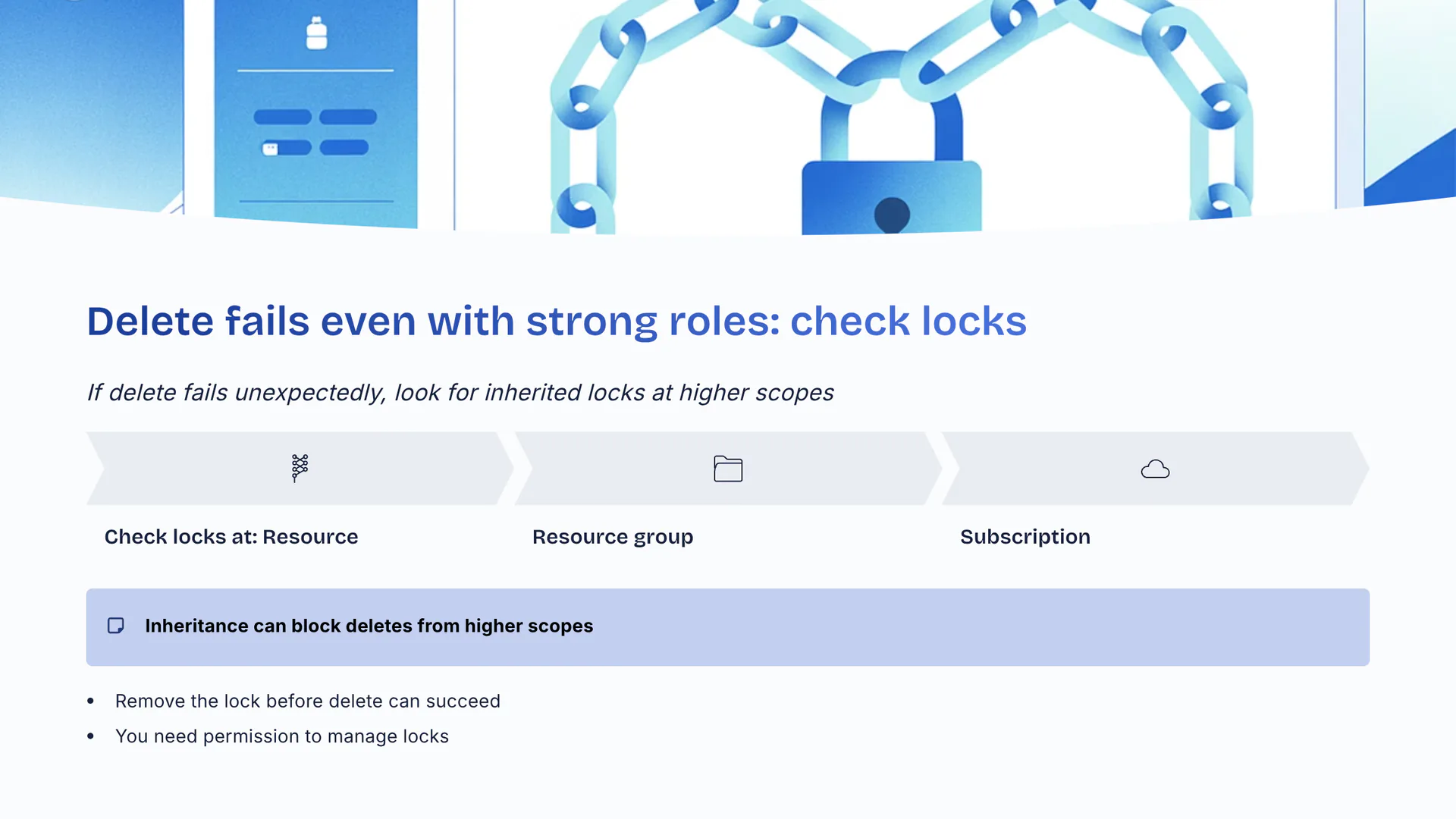
Task: Click the italic subtitle about inherited locks
Action: [x=460, y=393]
